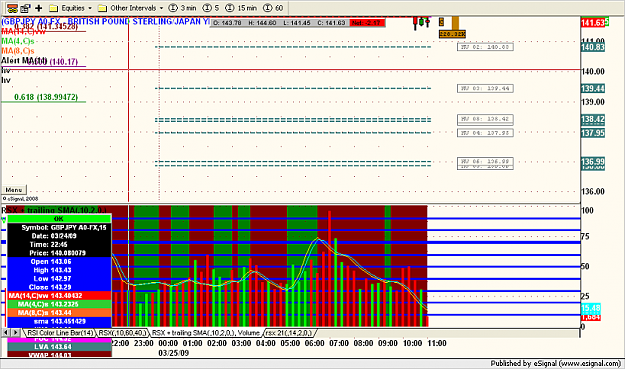Click the tab scroll right arrow
Screen dimensions: 625x369
click(x=16, y=332)
